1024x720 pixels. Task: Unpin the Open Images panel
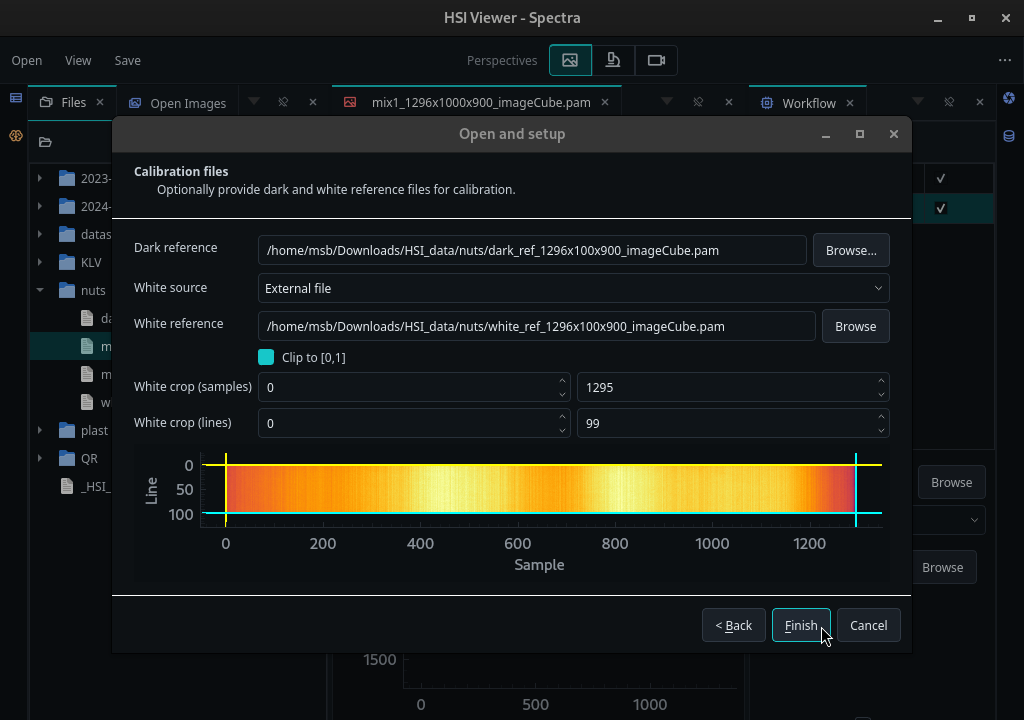283,102
